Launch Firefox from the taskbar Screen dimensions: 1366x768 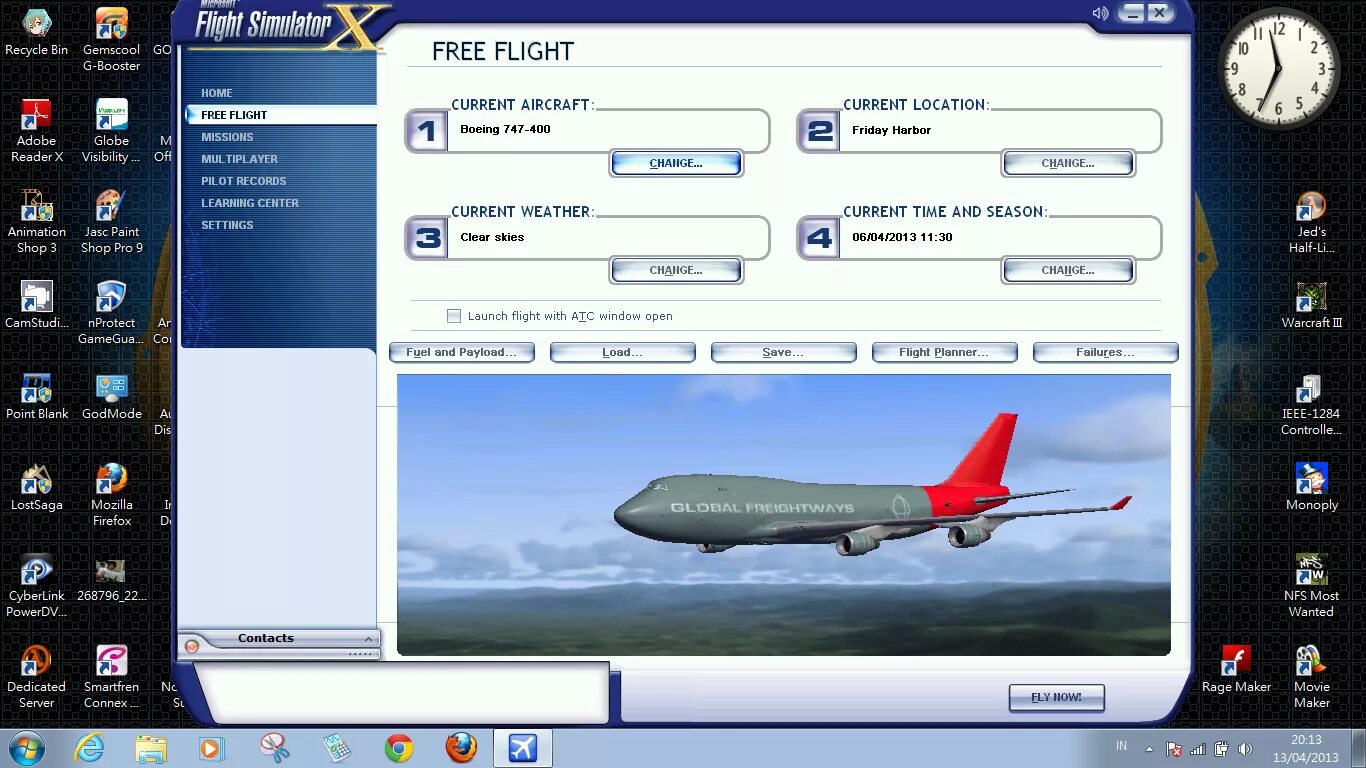(460, 748)
